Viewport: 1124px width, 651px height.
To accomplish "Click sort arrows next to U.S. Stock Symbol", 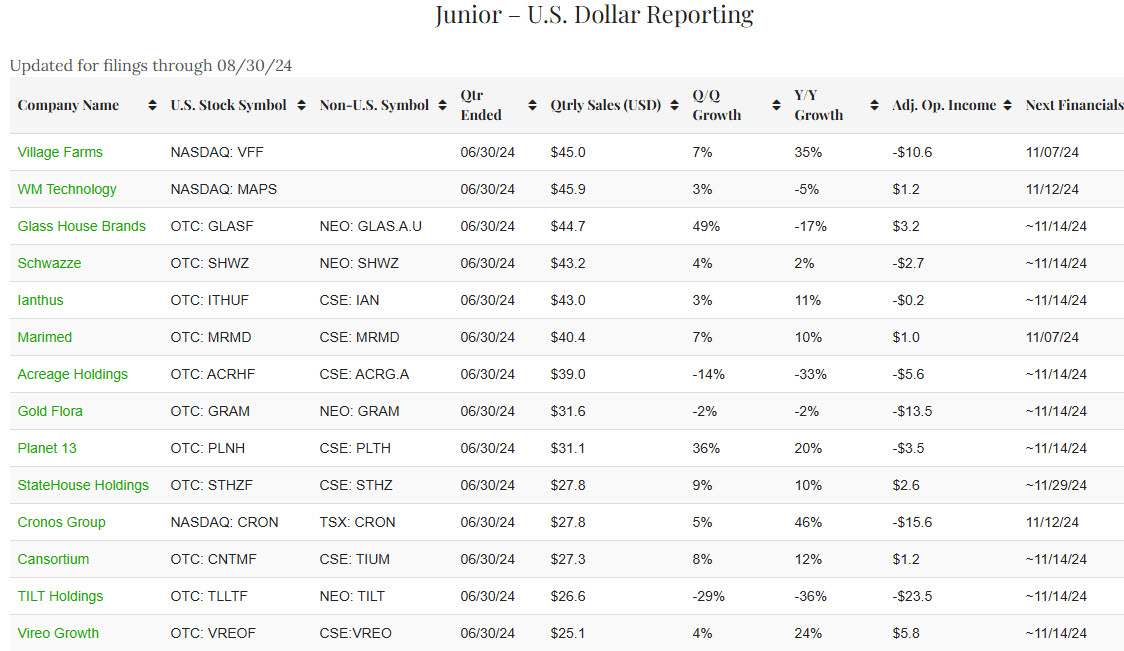I will coord(301,105).
